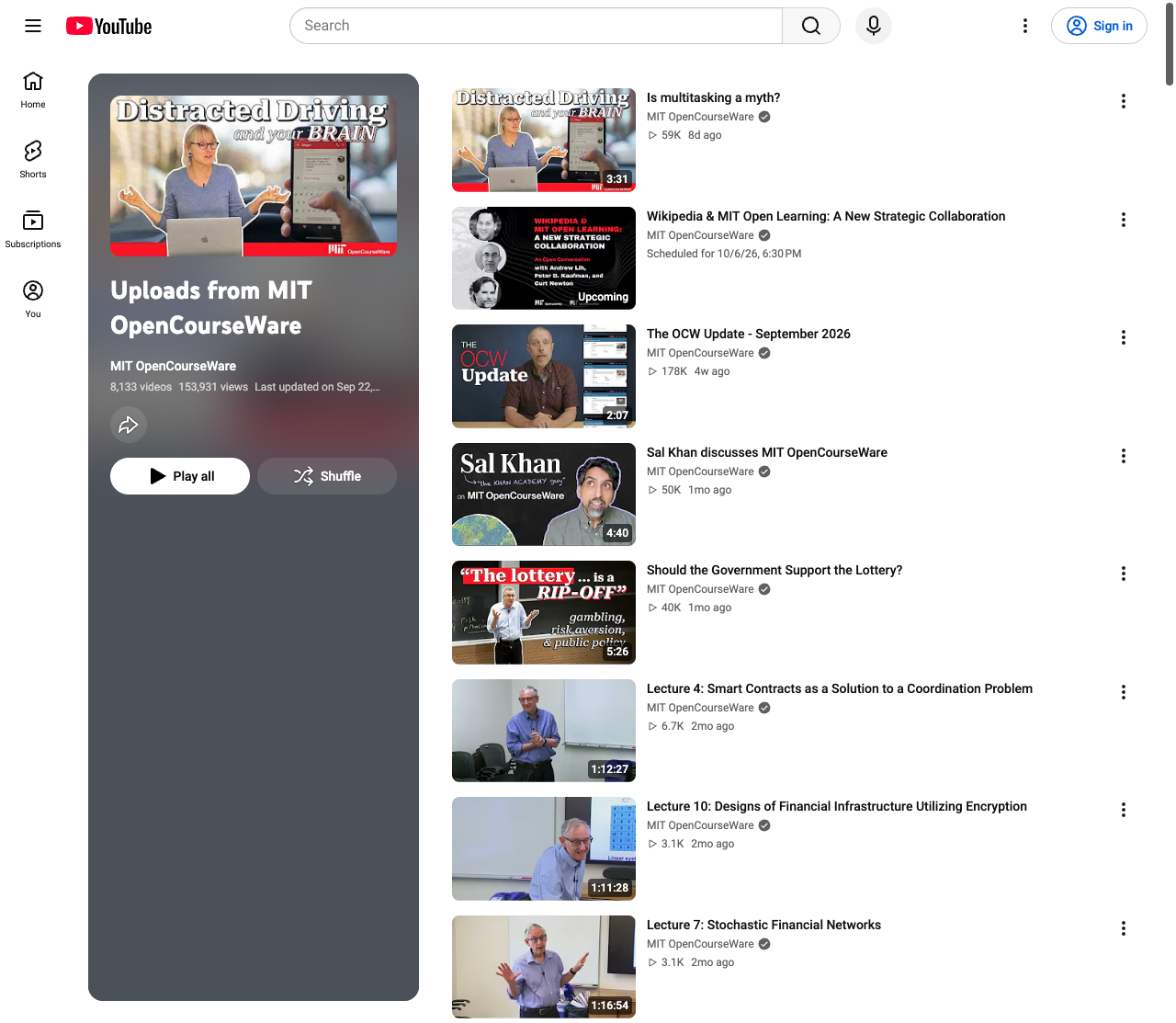Play the Sal Khan 4:40 thumbnail

pyautogui.click(x=544, y=494)
